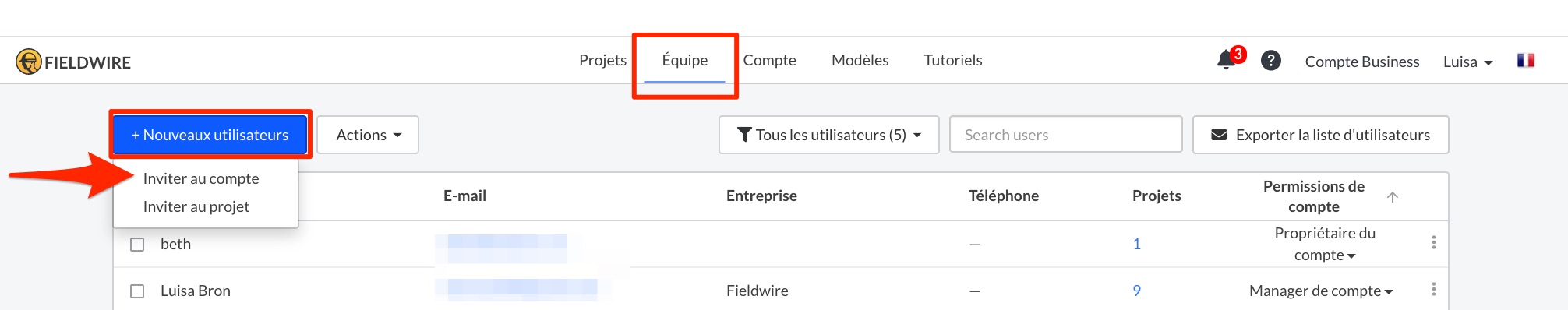Sort by Permissions de compte arrow
Screen dimensions: 1568x310
tap(1393, 197)
